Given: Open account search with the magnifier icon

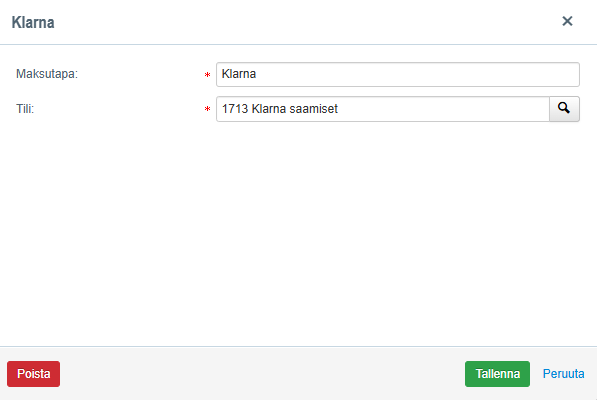Looking at the screenshot, I should 564,109.
